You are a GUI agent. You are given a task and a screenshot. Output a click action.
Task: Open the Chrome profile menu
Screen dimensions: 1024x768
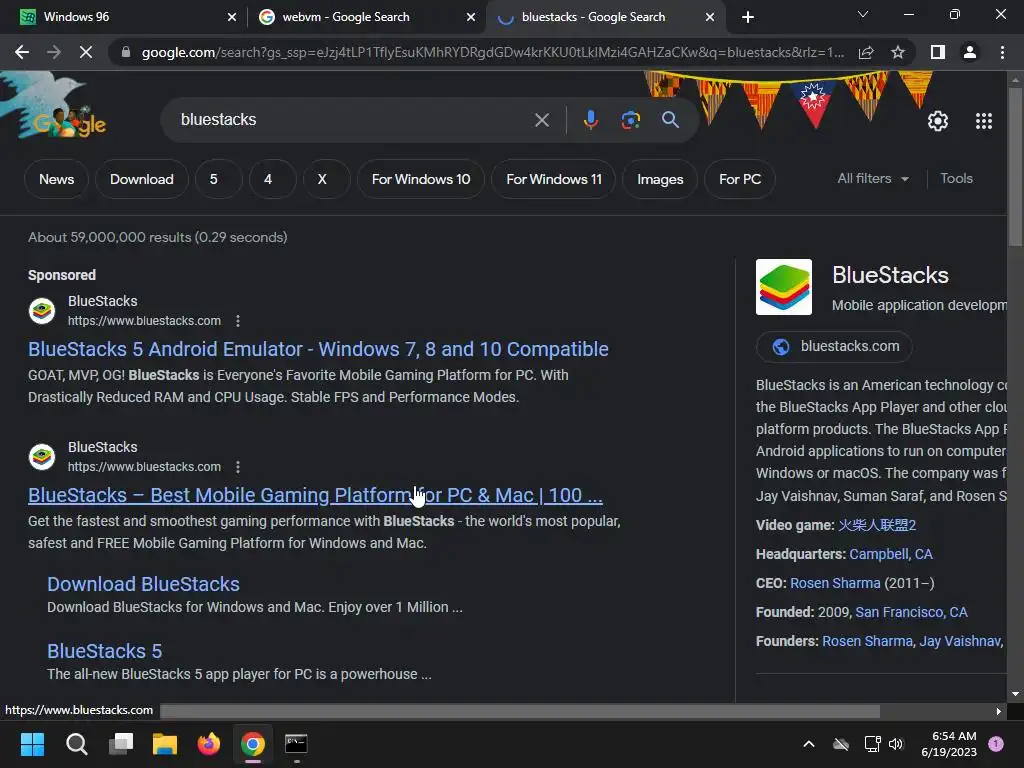pos(970,52)
